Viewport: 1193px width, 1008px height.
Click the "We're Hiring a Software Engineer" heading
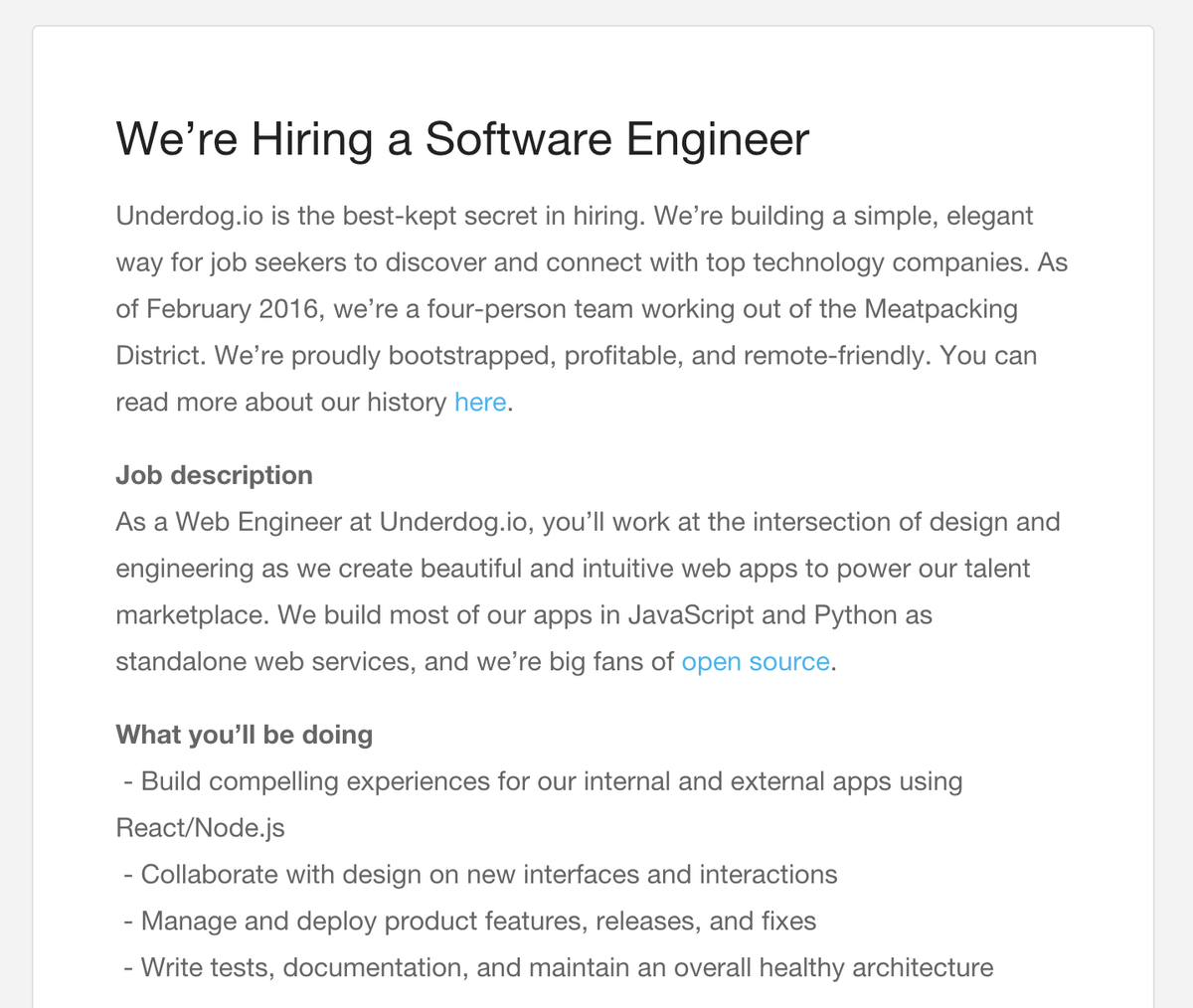(462, 139)
